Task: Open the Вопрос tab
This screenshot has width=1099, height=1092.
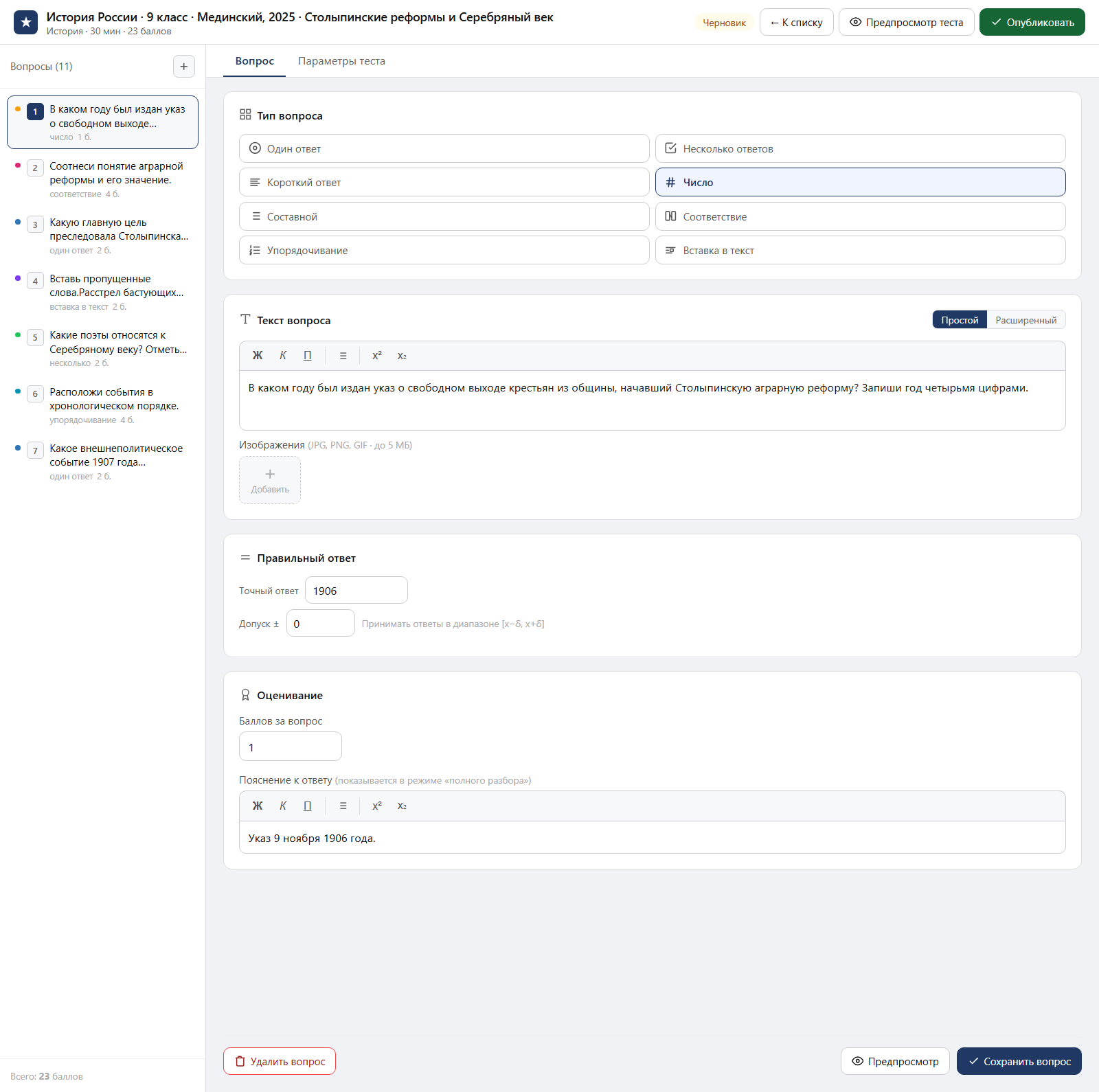Action: (255, 61)
